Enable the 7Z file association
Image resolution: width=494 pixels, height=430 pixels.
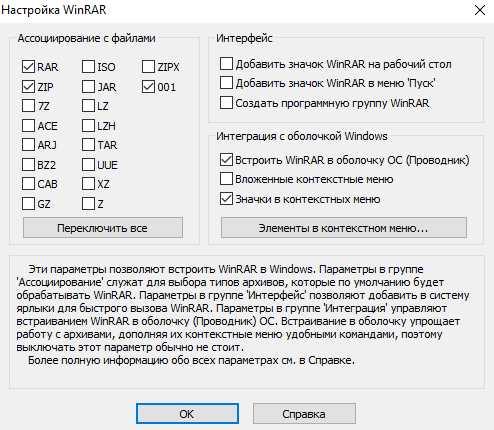(28, 106)
